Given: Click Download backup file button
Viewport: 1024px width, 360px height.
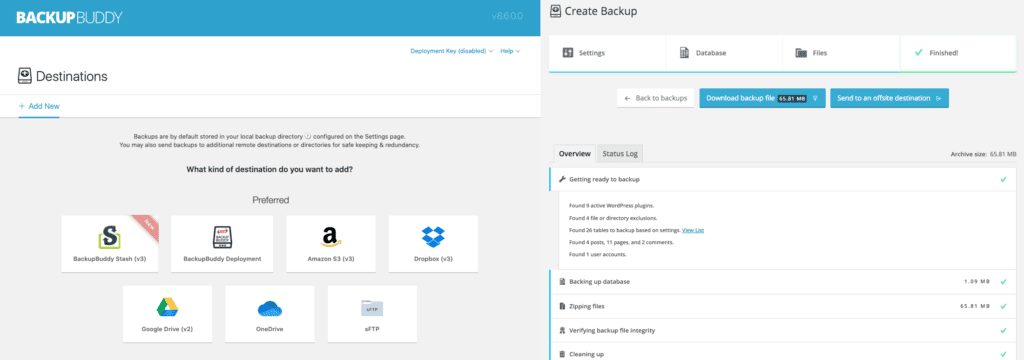Looking at the screenshot, I should [762, 98].
